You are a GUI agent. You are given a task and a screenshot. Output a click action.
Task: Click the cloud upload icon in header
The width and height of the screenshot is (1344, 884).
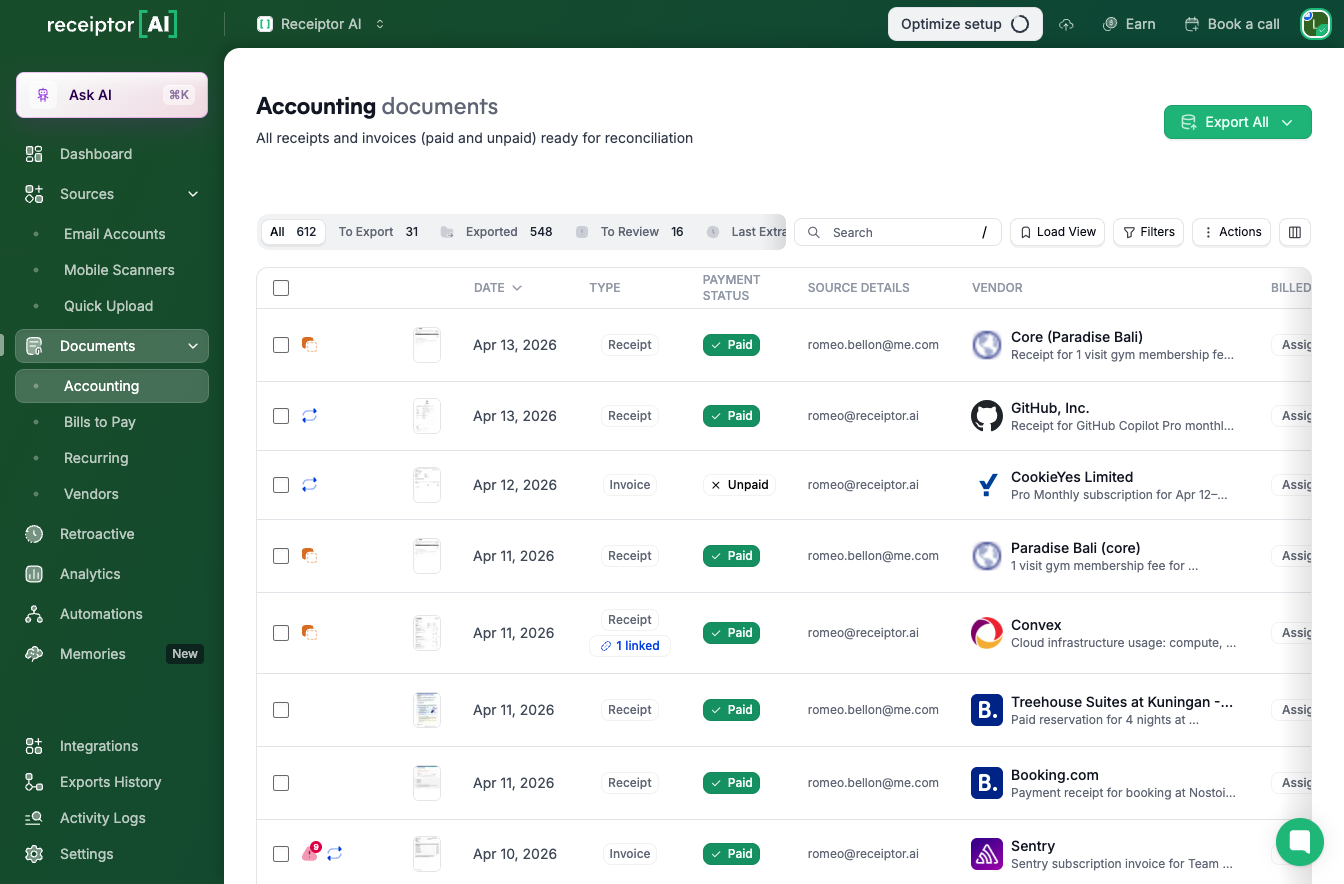pyautogui.click(x=1066, y=24)
